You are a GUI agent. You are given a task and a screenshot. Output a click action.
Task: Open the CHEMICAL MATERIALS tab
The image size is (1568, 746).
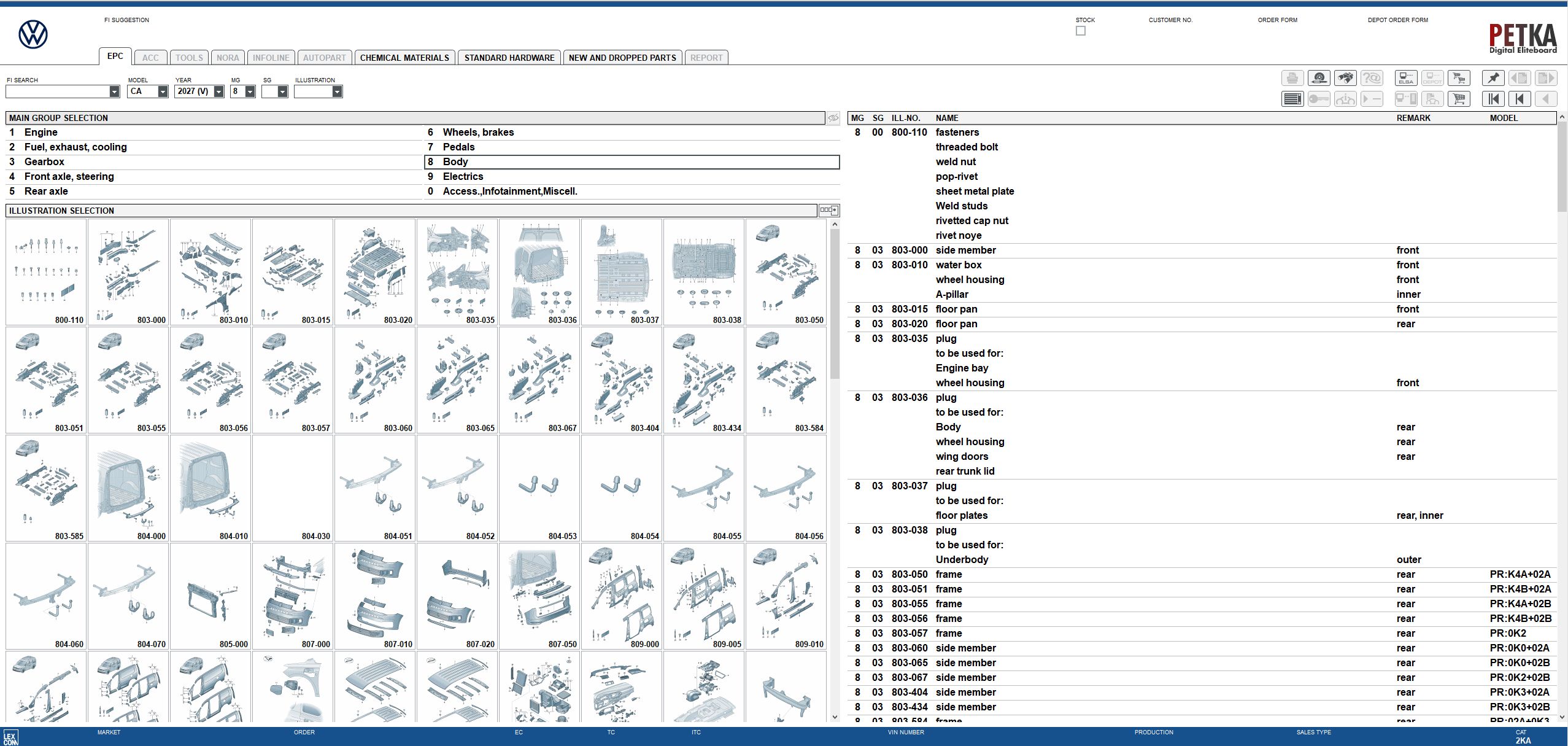pos(404,57)
